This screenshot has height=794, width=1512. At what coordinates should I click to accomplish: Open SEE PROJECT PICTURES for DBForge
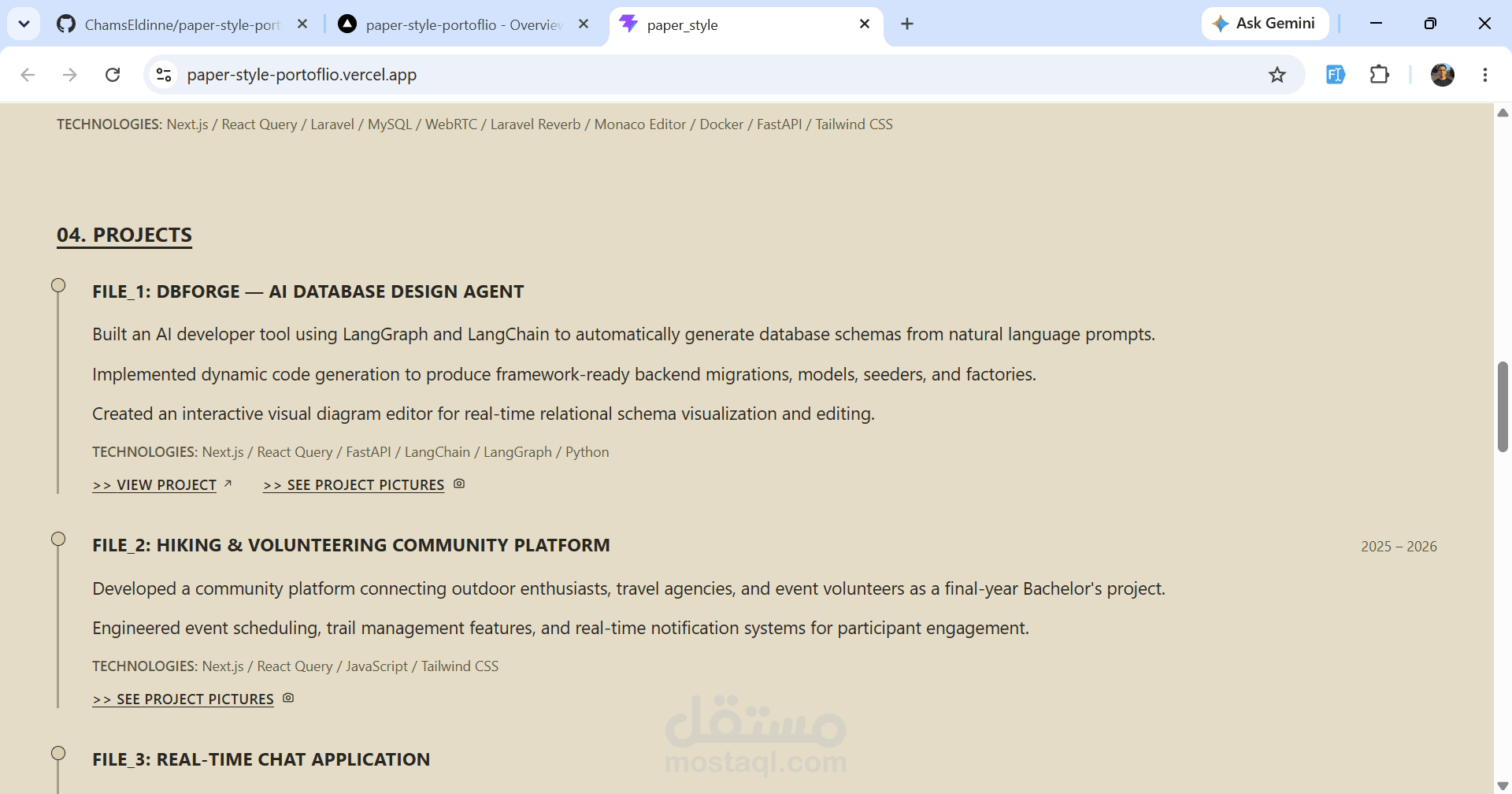click(x=354, y=485)
